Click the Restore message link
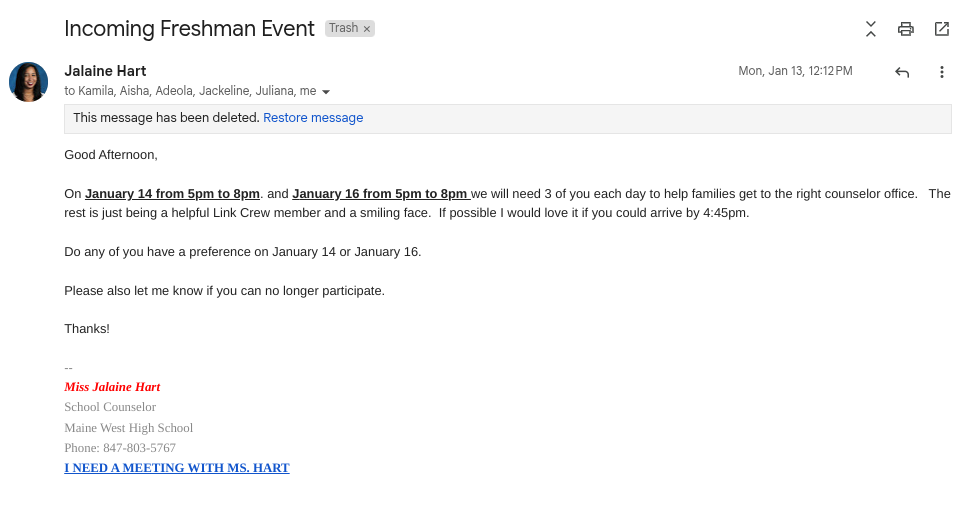 [313, 118]
